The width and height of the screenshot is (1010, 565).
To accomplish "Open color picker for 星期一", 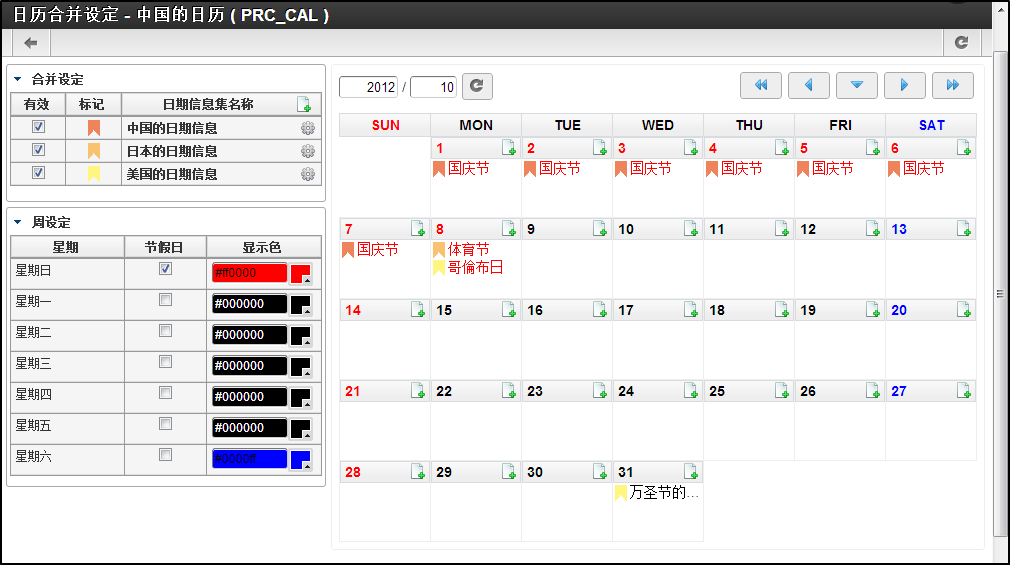I will (x=301, y=304).
